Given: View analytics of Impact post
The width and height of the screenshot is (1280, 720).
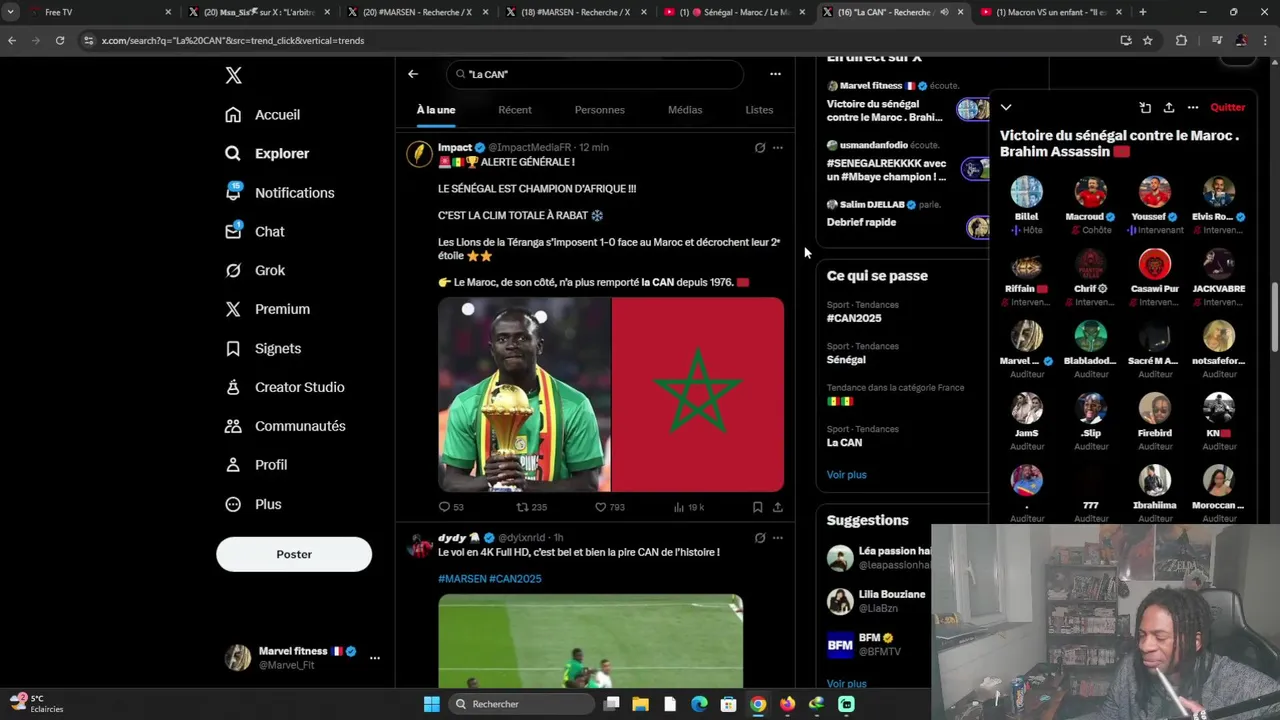Looking at the screenshot, I should point(689,507).
